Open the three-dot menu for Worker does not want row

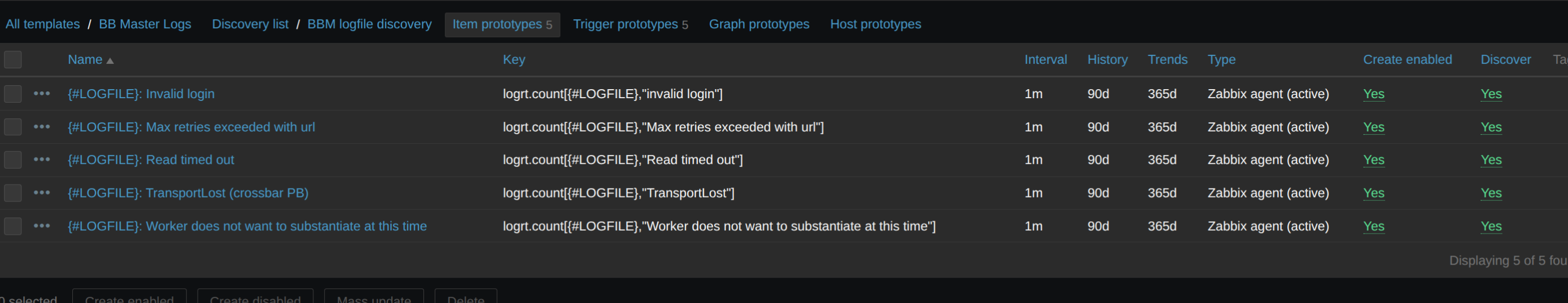(41, 226)
